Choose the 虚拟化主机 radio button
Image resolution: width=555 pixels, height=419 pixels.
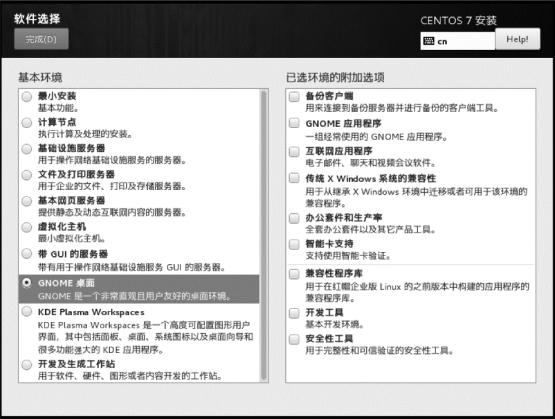click(x=27, y=227)
